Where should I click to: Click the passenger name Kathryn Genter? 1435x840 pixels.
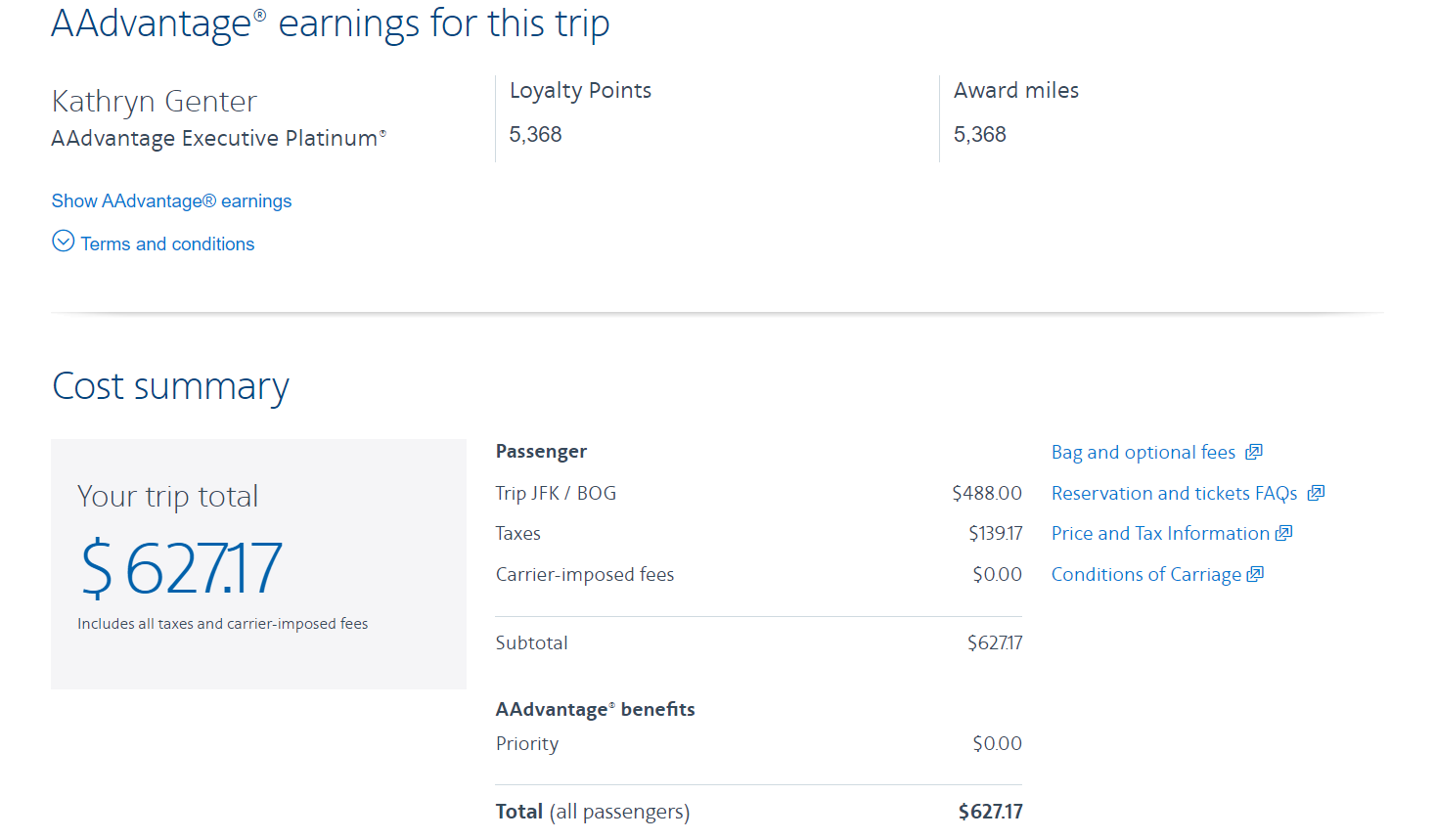tap(154, 101)
